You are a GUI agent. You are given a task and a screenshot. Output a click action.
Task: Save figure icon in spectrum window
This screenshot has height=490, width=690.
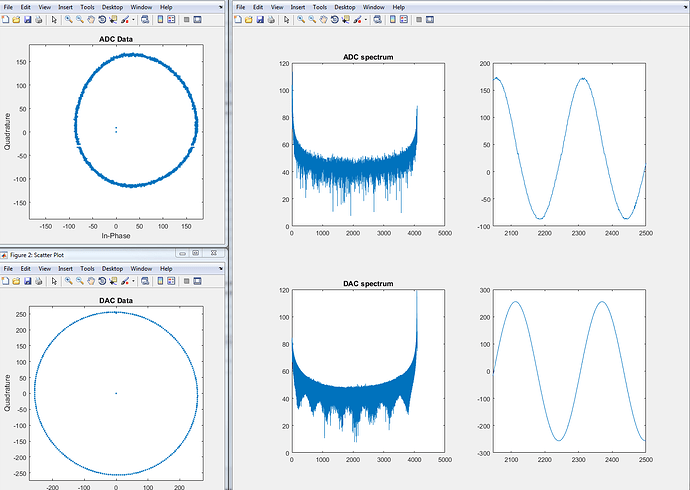point(260,20)
